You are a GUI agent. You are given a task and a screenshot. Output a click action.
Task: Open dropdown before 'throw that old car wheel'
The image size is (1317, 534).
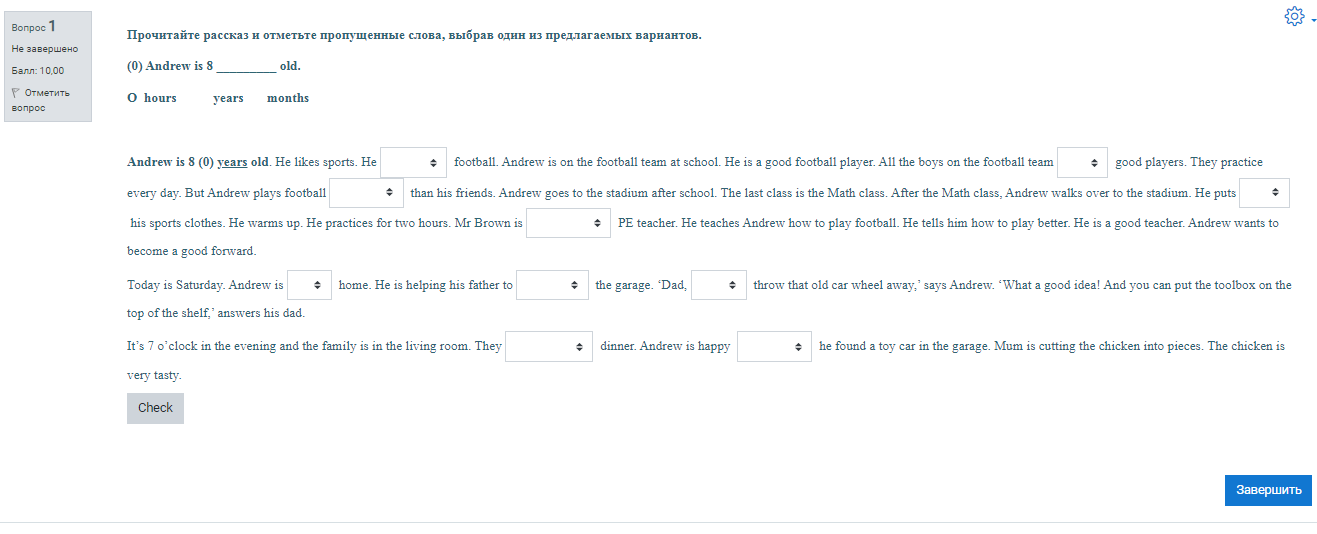click(719, 285)
